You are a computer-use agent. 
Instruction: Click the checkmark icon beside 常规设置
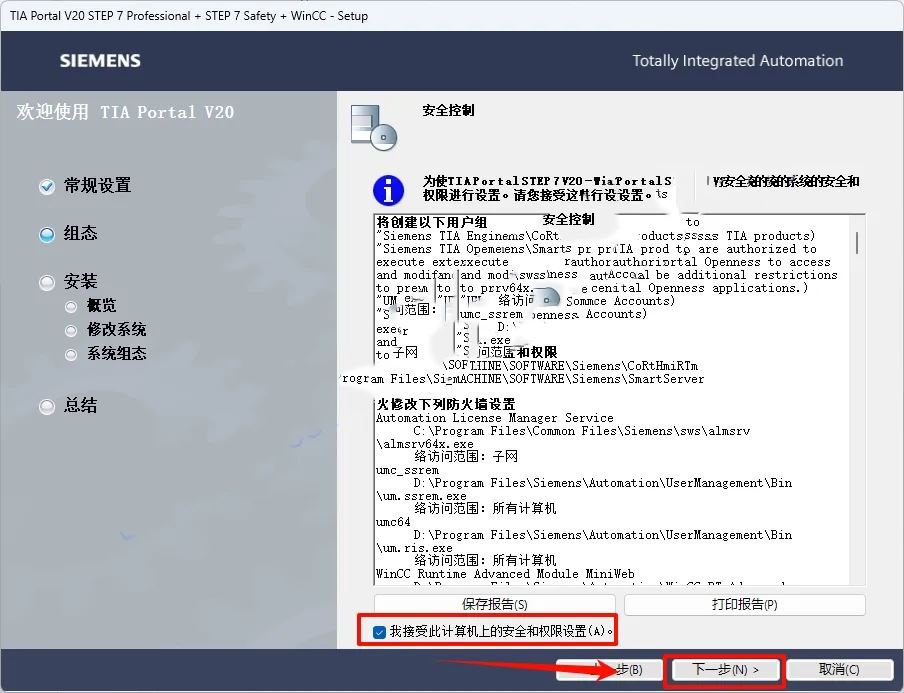[46, 187]
